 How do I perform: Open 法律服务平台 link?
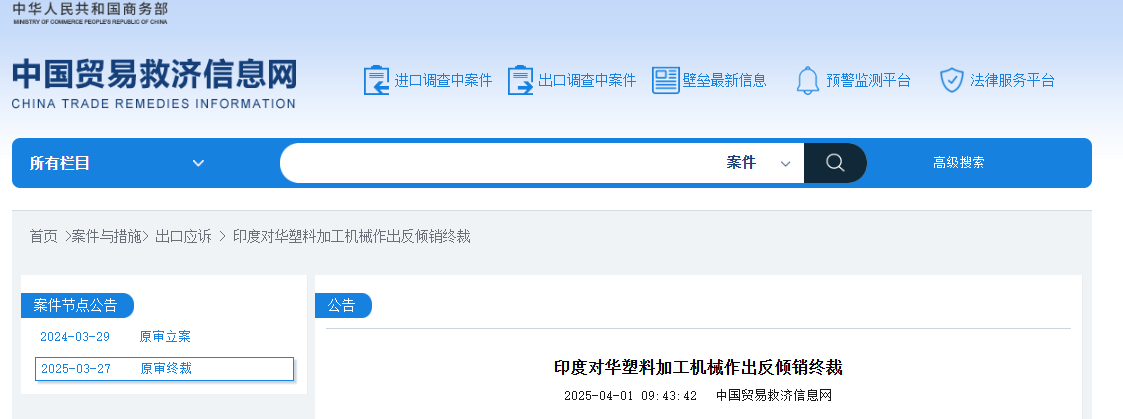point(1012,80)
